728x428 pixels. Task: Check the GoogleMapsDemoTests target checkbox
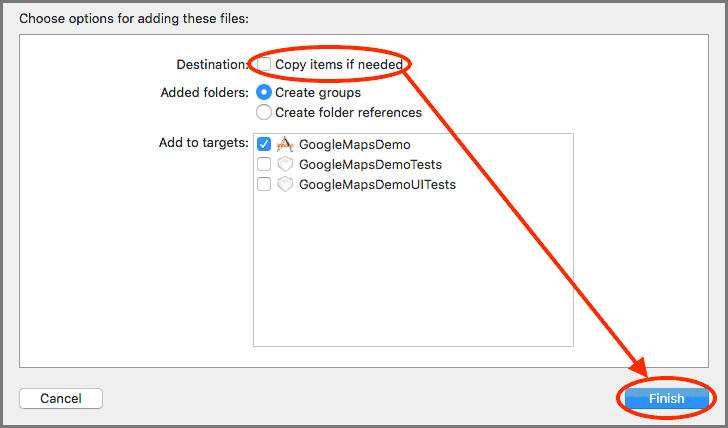pyautogui.click(x=264, y=164)
